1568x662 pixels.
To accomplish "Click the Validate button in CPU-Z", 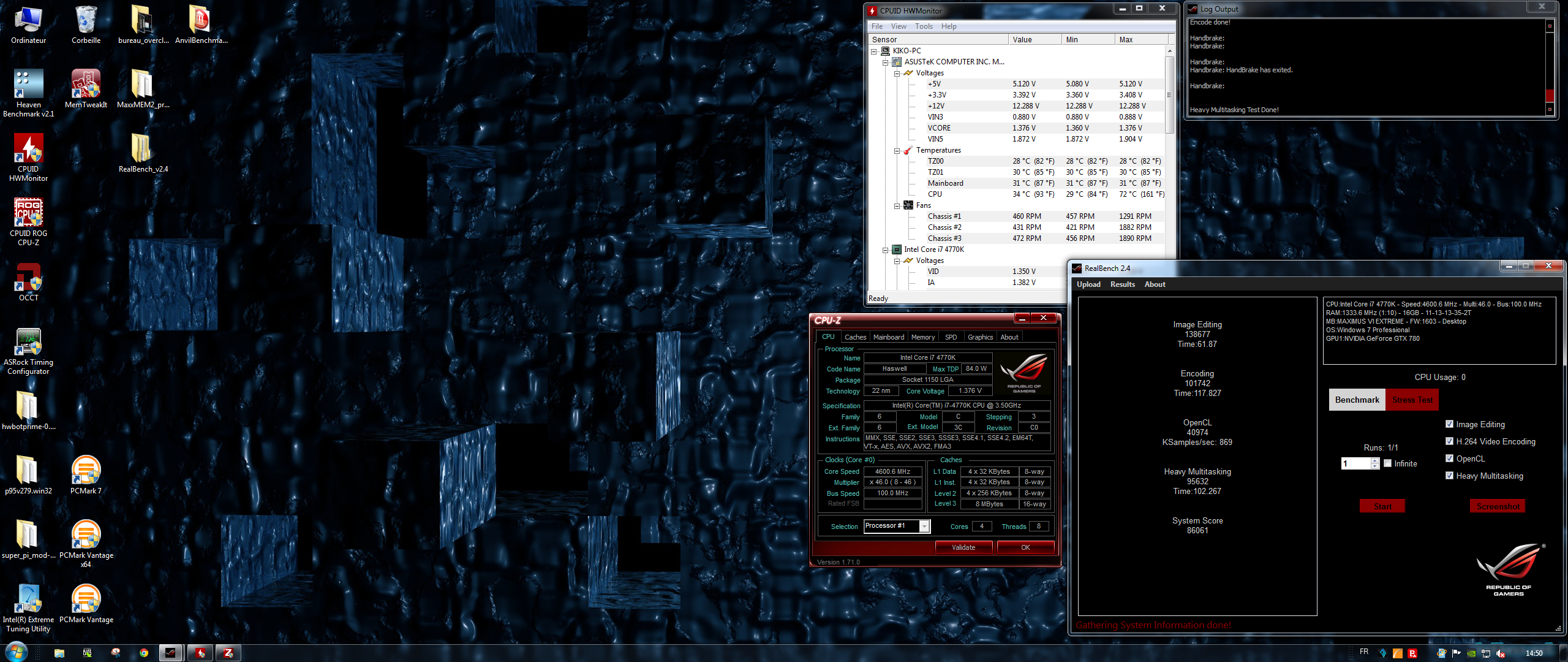I will pyautogui.click(x=963, y=547).
